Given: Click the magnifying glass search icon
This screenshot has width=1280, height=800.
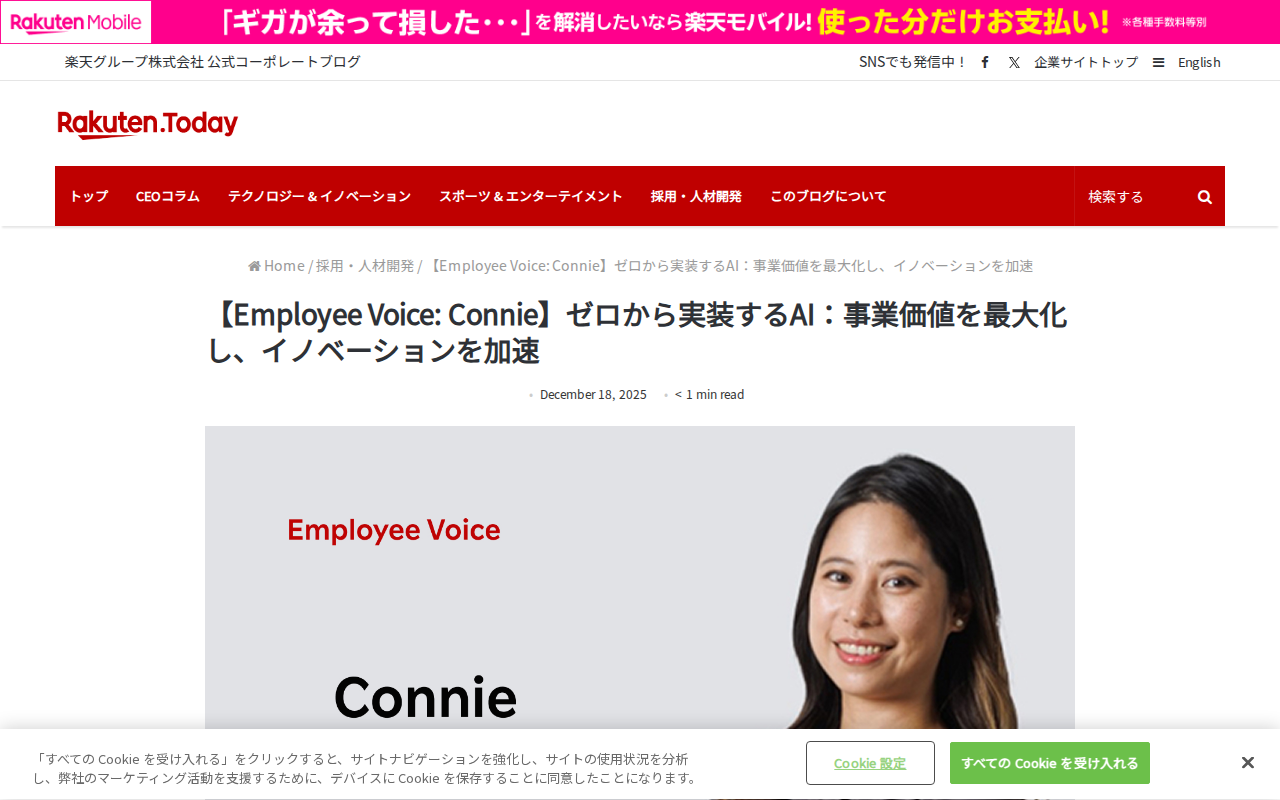Looking at the screenshot, I should point(1205,197).
